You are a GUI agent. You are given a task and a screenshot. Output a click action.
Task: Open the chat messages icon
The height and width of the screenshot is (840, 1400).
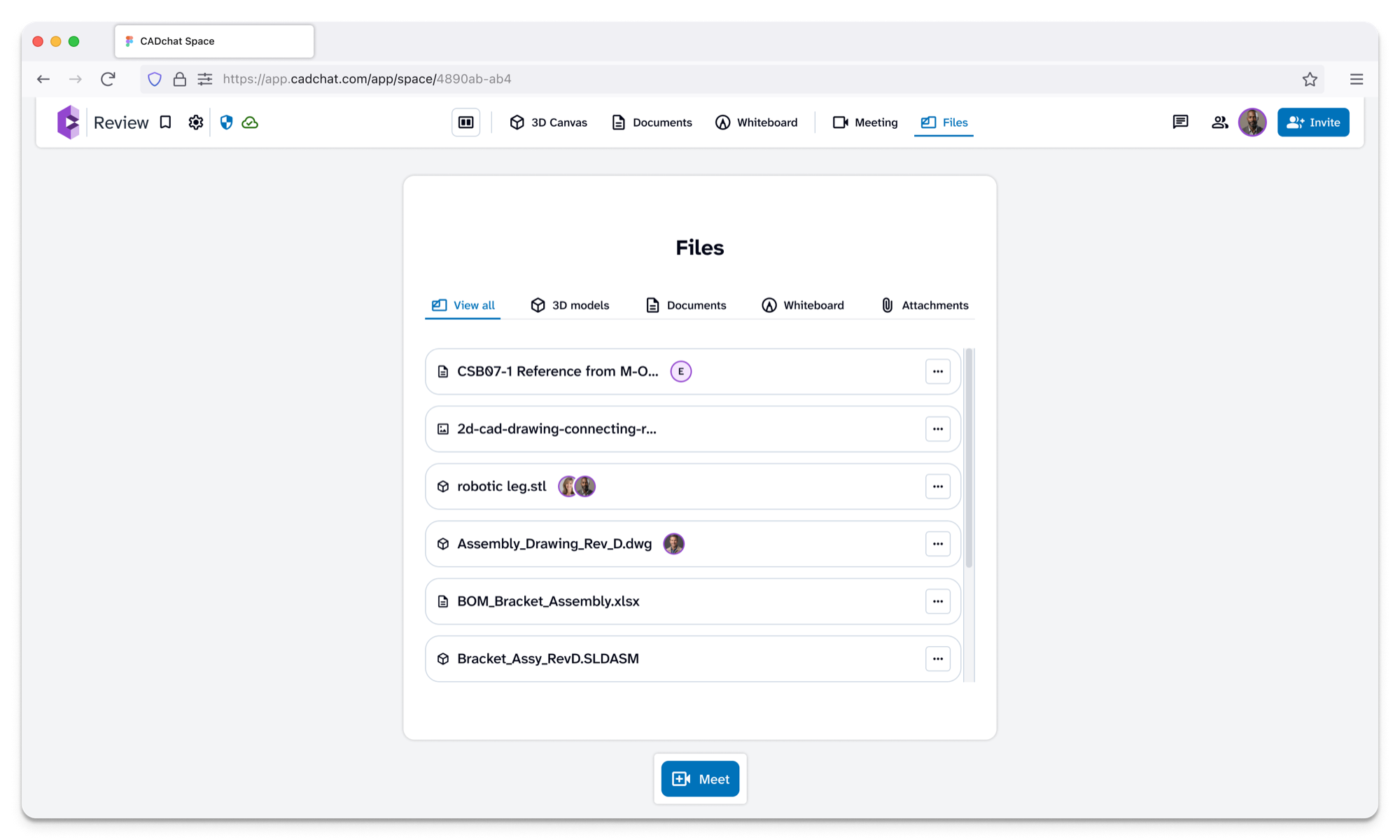coord(1180,122)
